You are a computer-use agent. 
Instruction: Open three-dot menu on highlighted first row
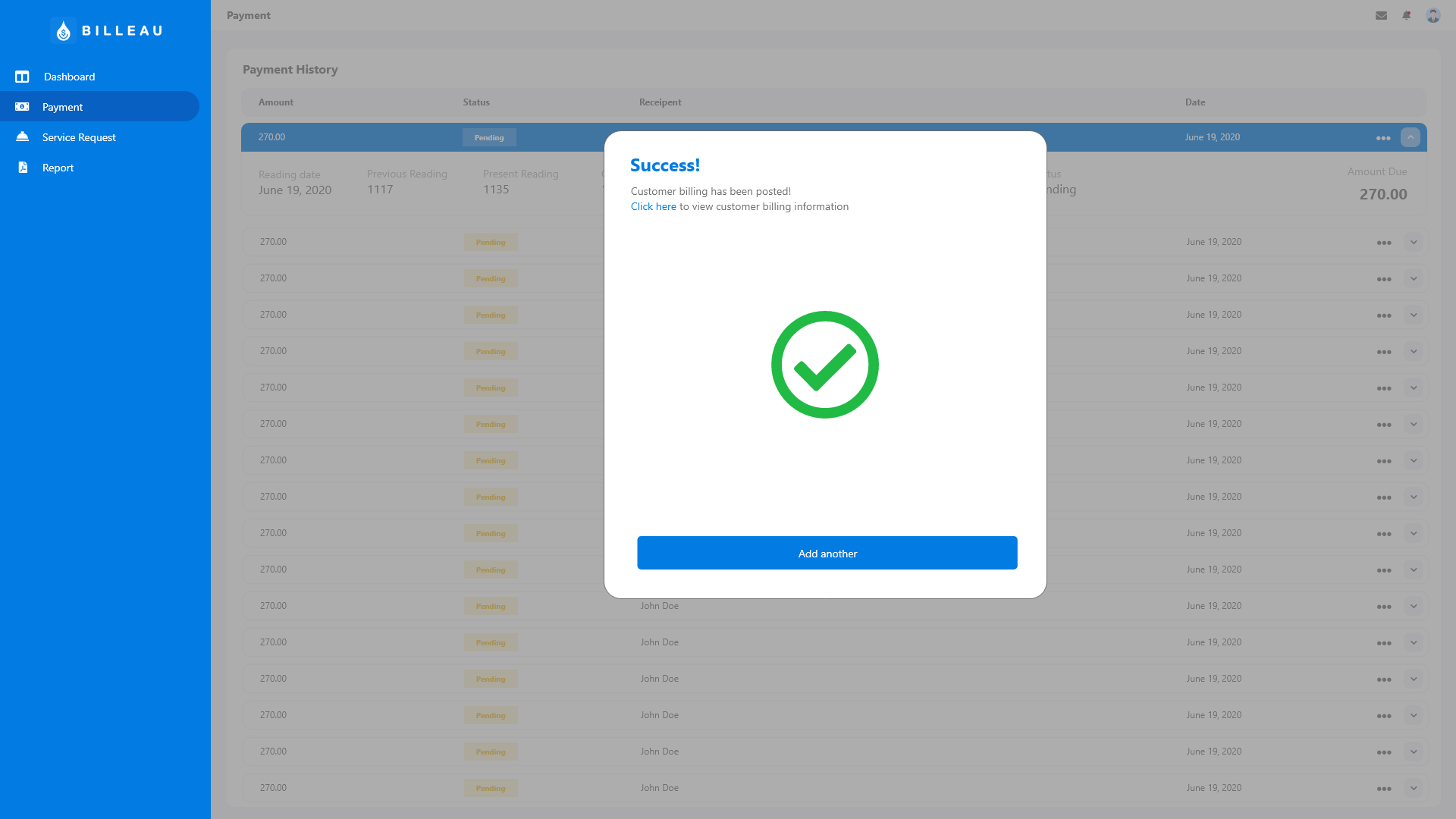click(1382, 138)
